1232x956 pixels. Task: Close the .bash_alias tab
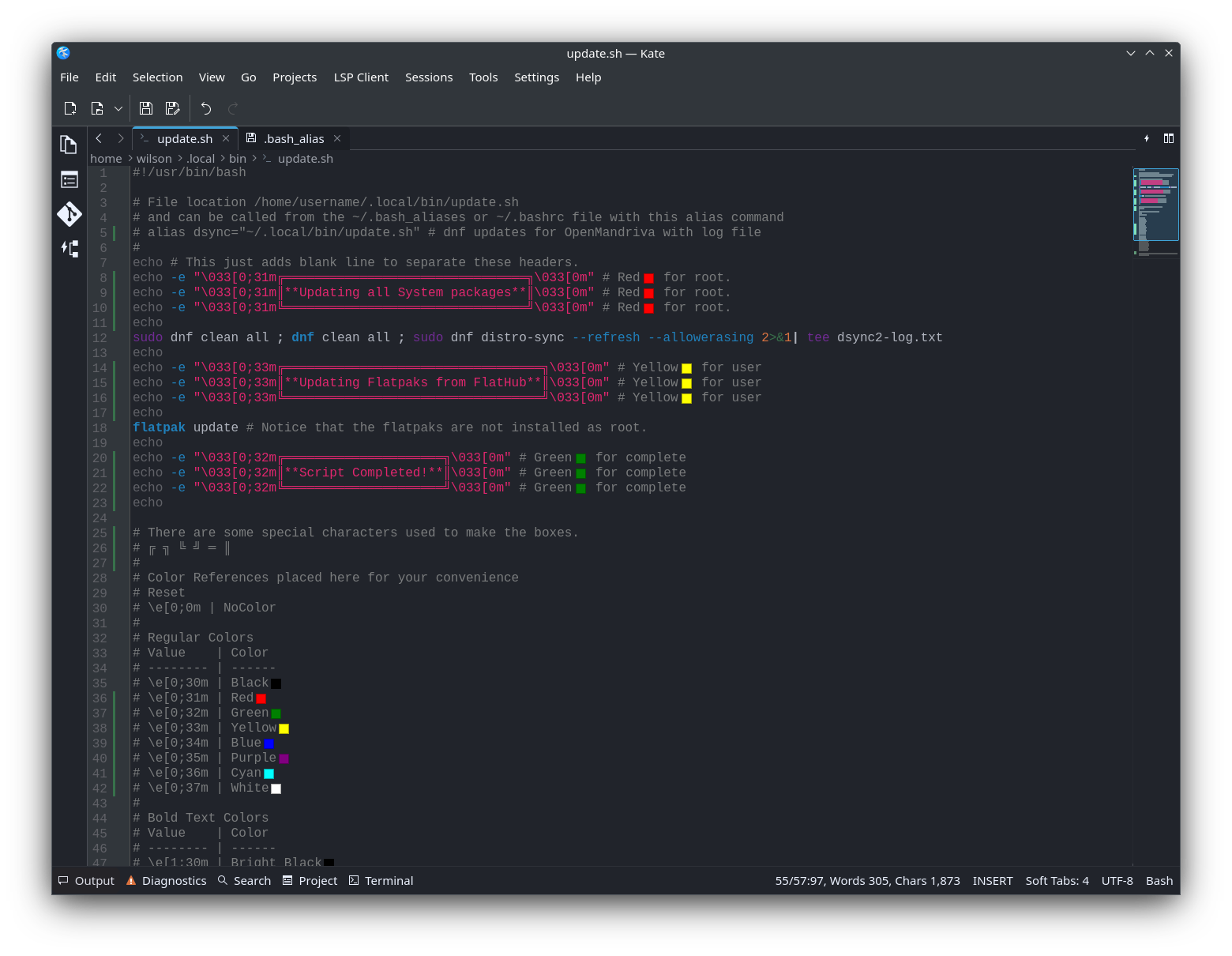(337, 138)
